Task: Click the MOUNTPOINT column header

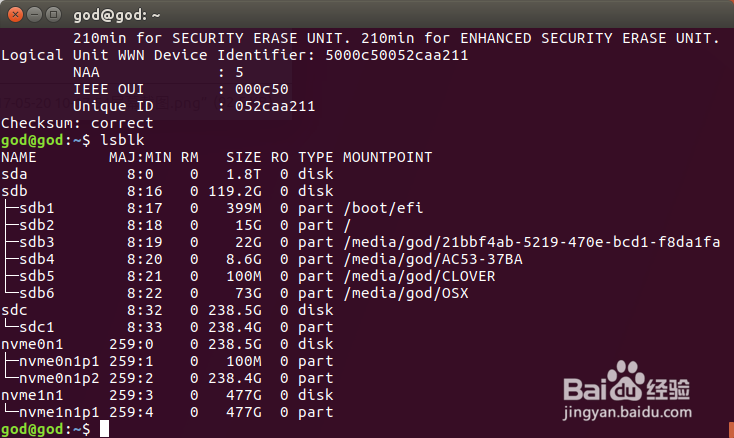Action: pyautogui.click(x=387, y=157)
